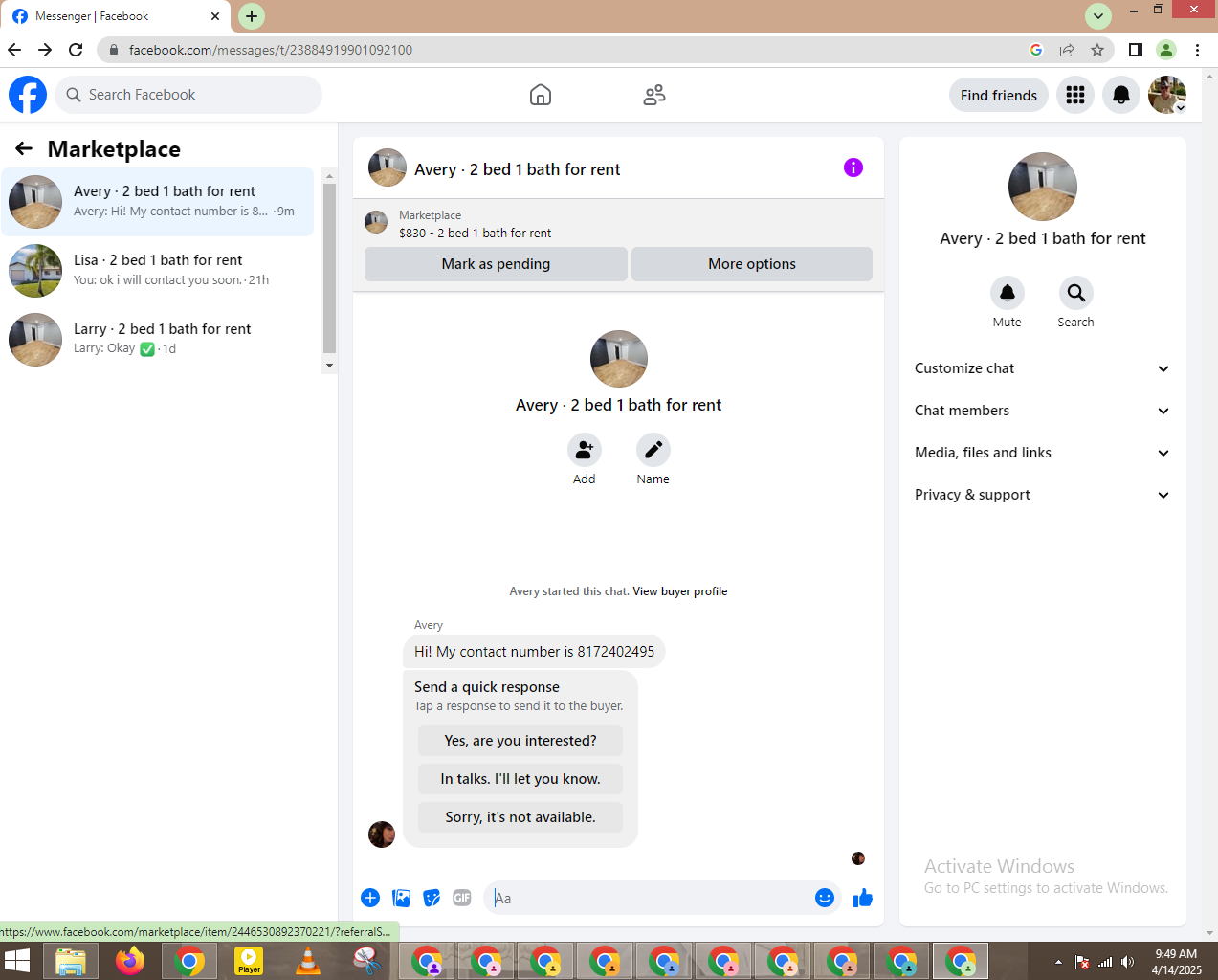Open a new browser tab

[x=252, y=16]
